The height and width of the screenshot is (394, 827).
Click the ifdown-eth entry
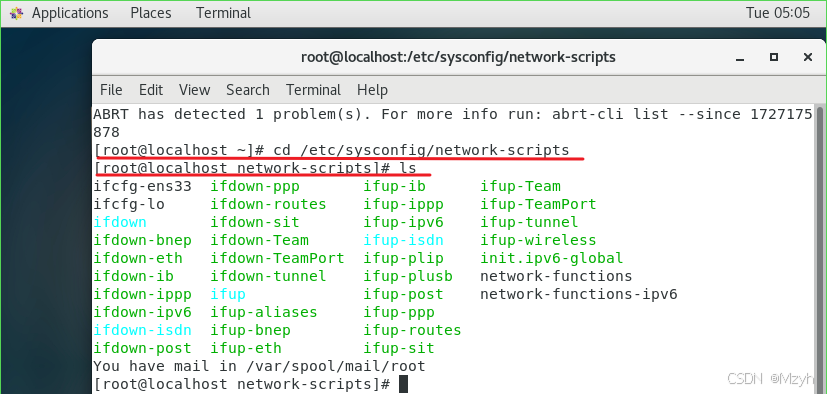(138, 258)
